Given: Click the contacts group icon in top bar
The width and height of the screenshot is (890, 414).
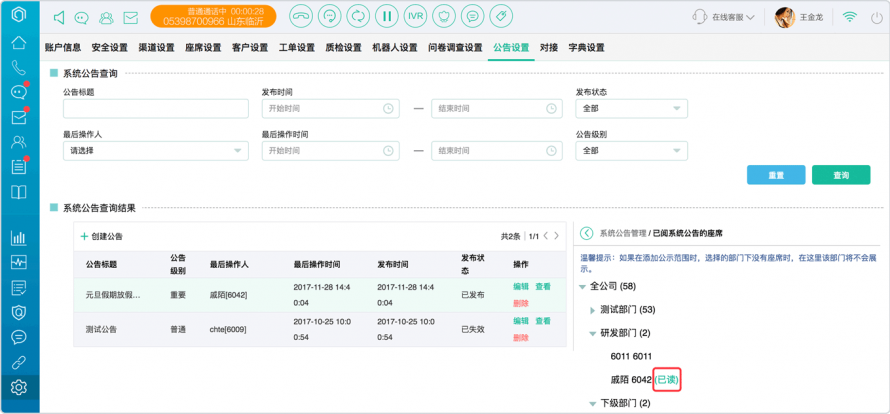Looking at the screenshot, I should [x=106, y=18].
